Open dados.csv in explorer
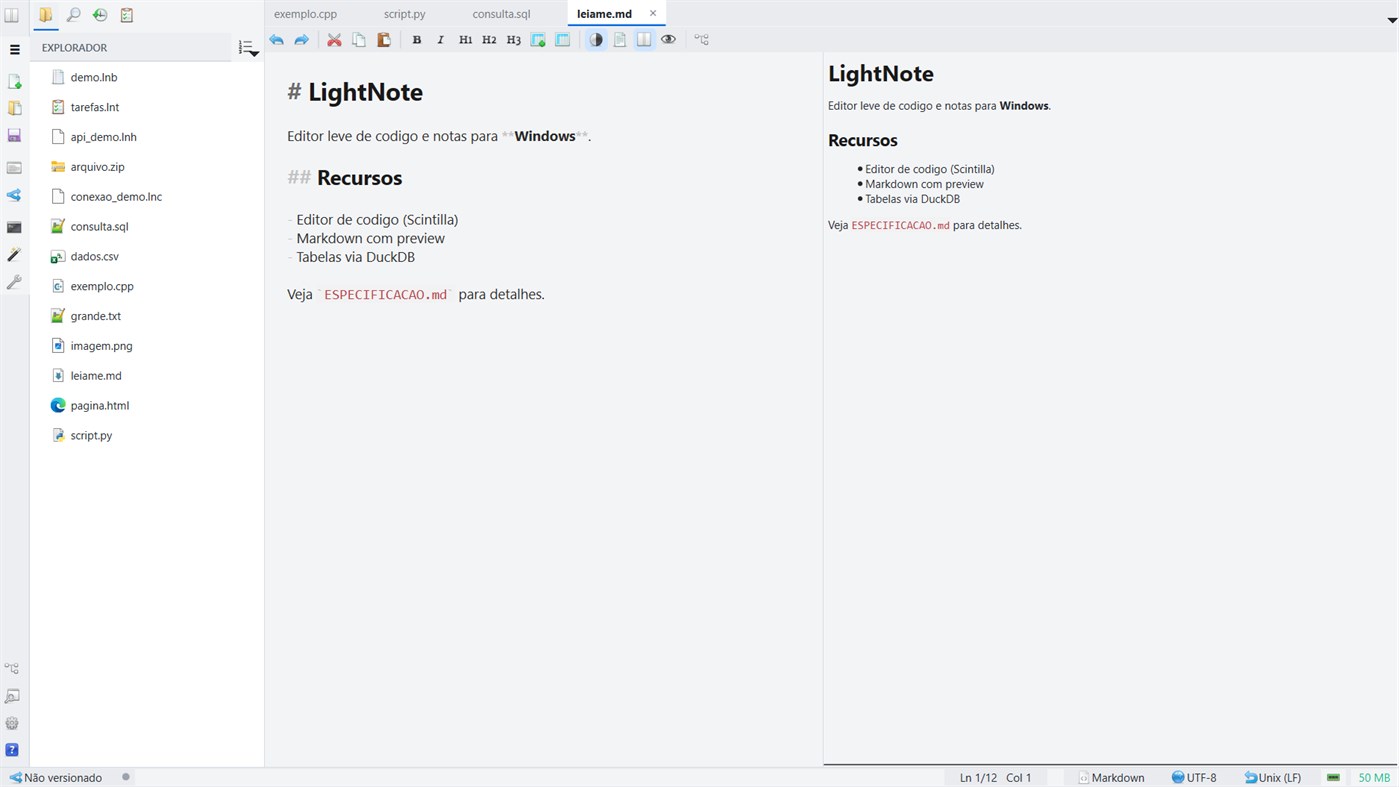1399x787 pixels. tap(95, 256)
